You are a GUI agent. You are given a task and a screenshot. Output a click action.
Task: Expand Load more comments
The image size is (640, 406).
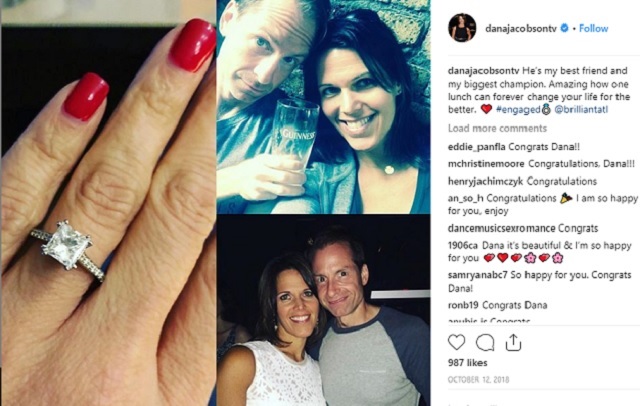click(x=497, y=128)
